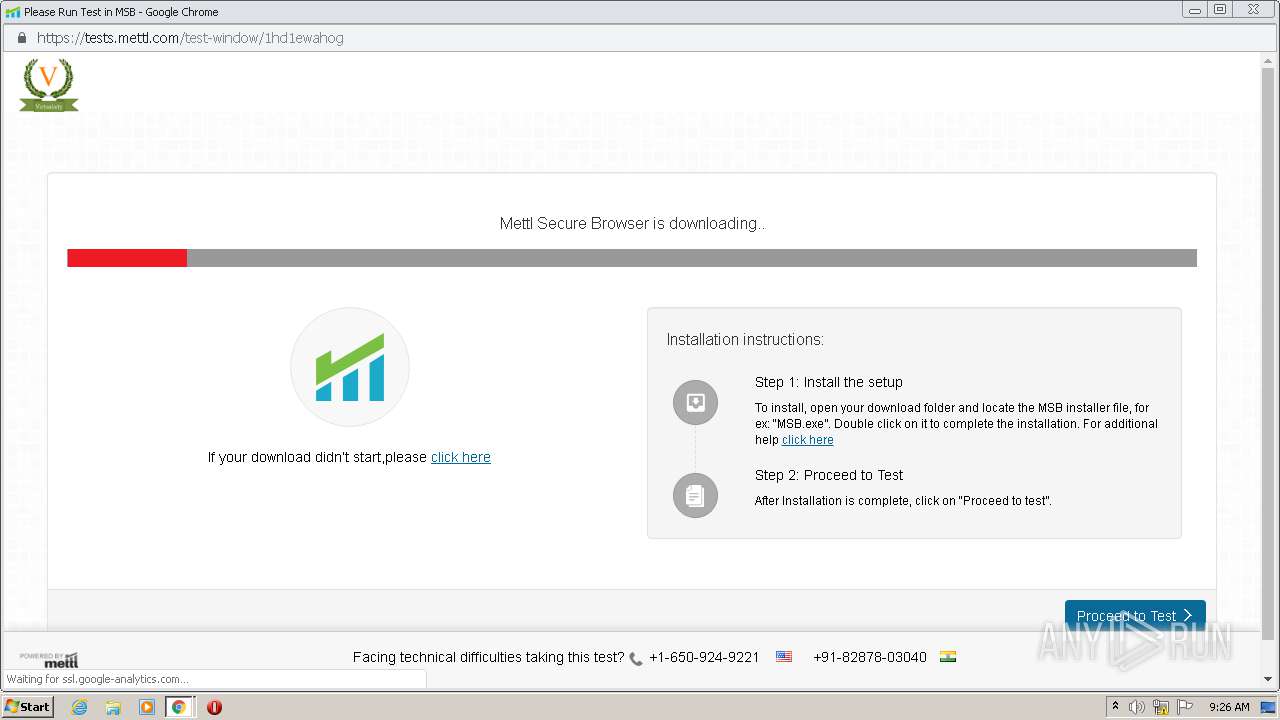1280x720 pixels.
Task: Click the 'Step 1: Install the setup' text
Action: coord(829,382)
